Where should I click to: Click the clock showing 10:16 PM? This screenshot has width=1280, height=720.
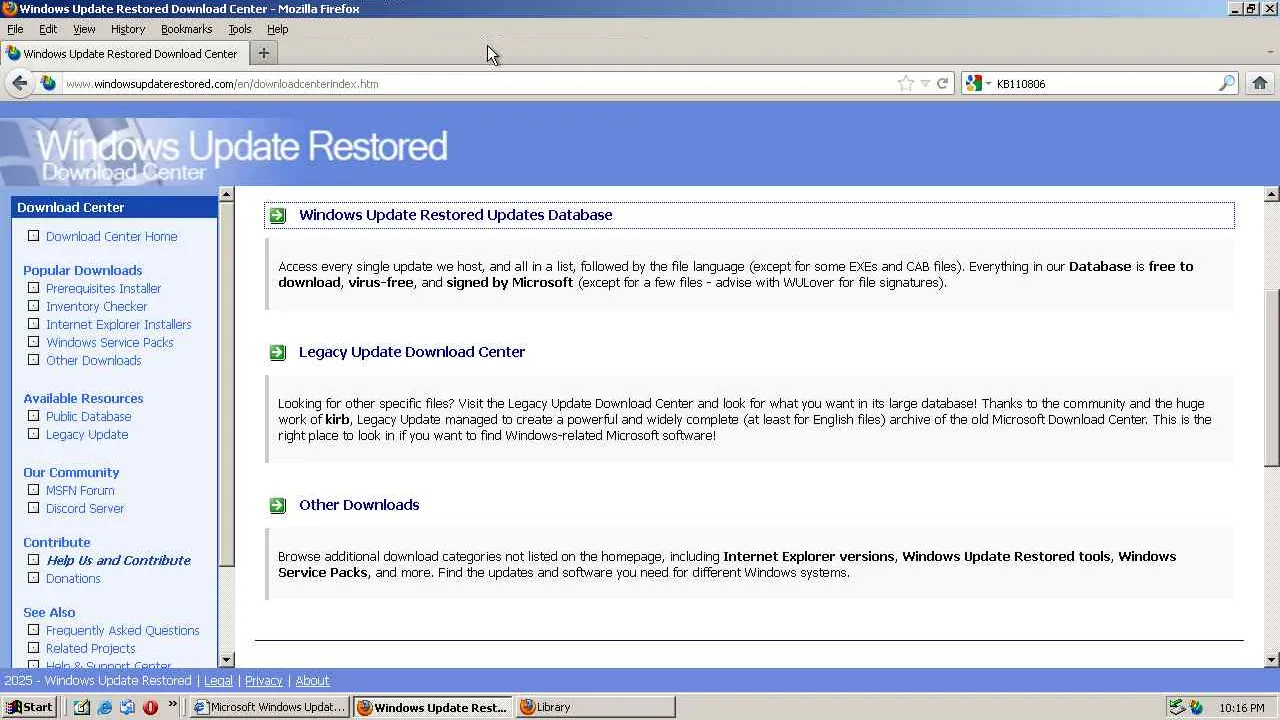[x=1242, y=708]
